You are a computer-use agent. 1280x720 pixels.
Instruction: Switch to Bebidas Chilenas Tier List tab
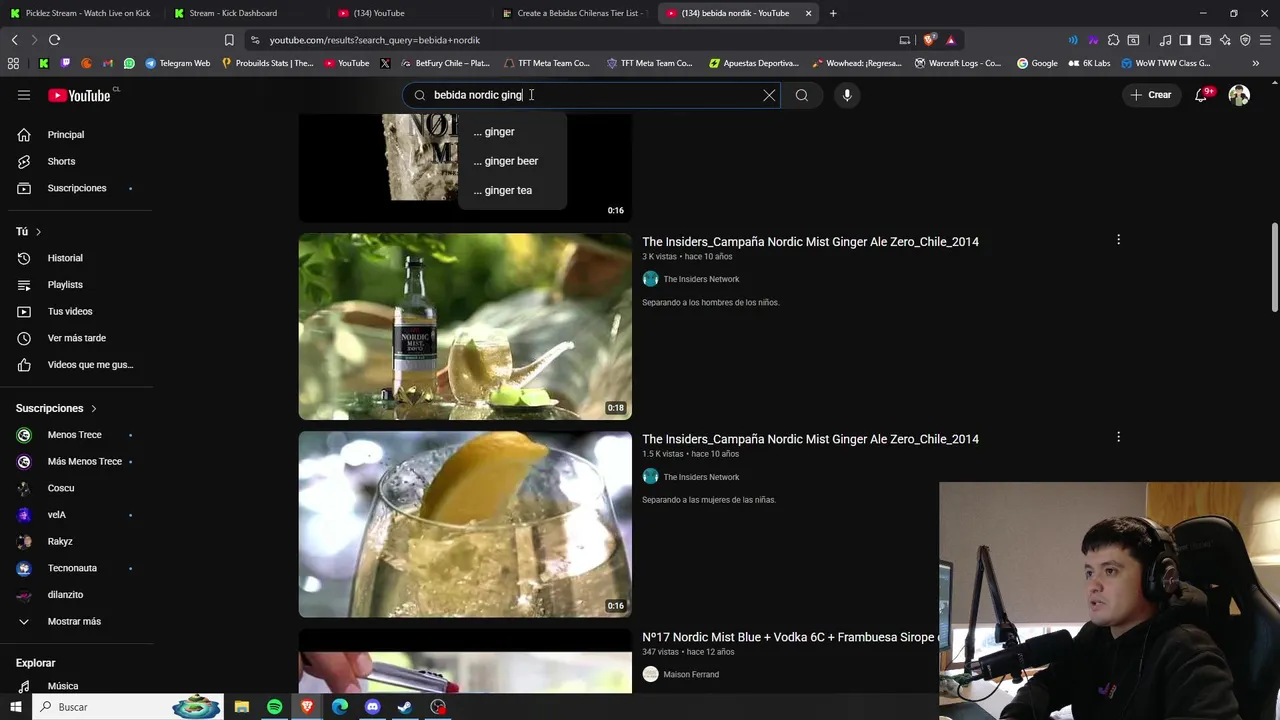click(575, 13)
